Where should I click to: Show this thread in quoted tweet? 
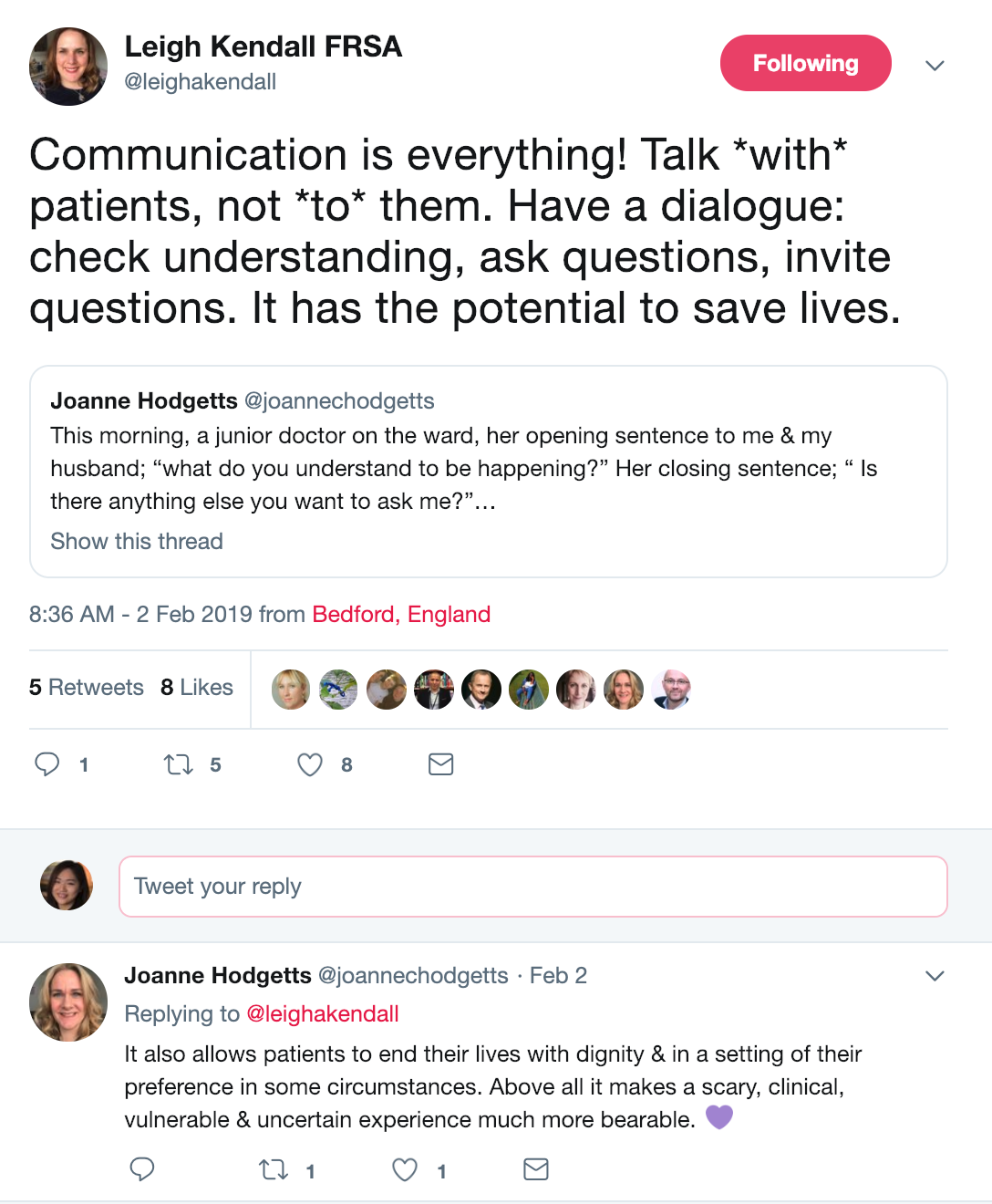[137, 541]
